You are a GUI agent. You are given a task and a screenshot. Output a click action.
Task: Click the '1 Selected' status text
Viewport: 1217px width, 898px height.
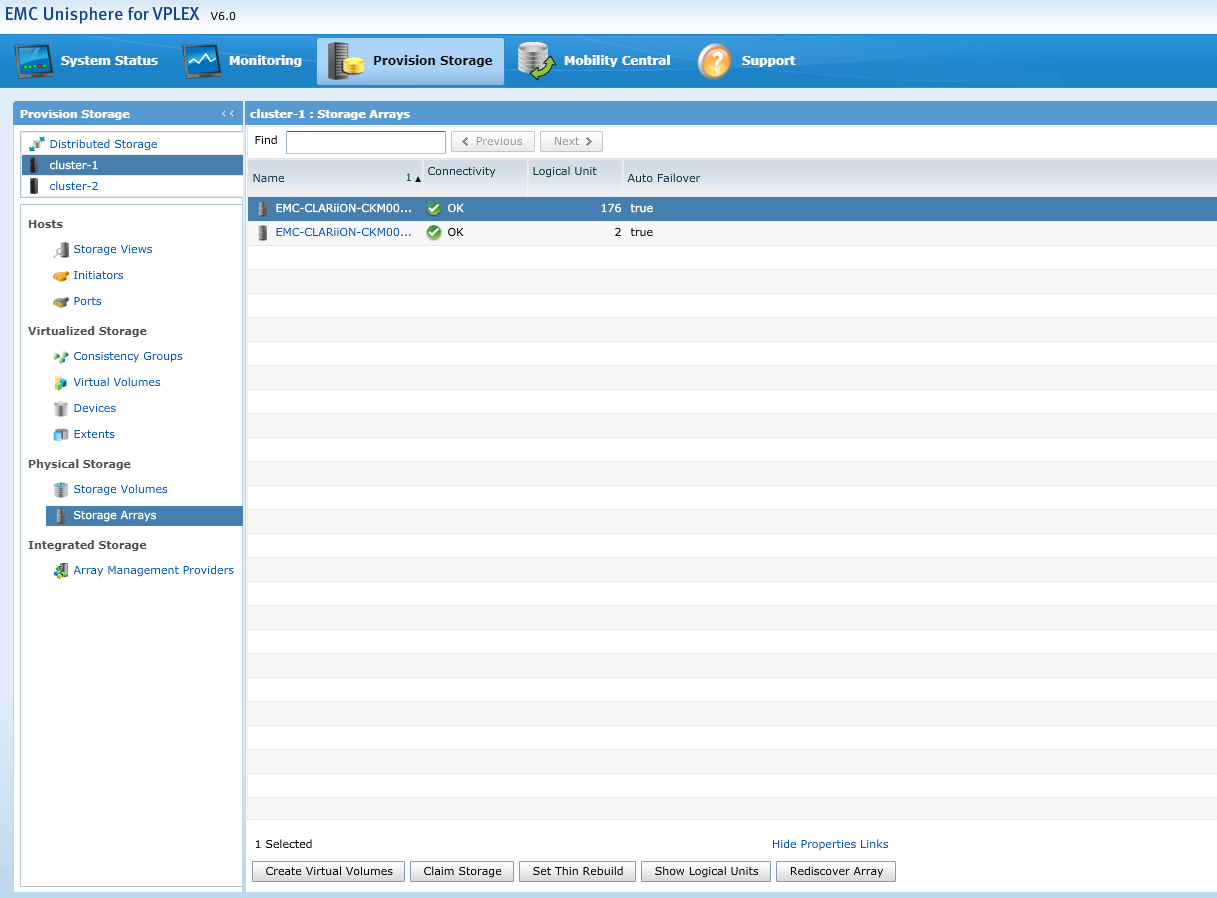283,844
